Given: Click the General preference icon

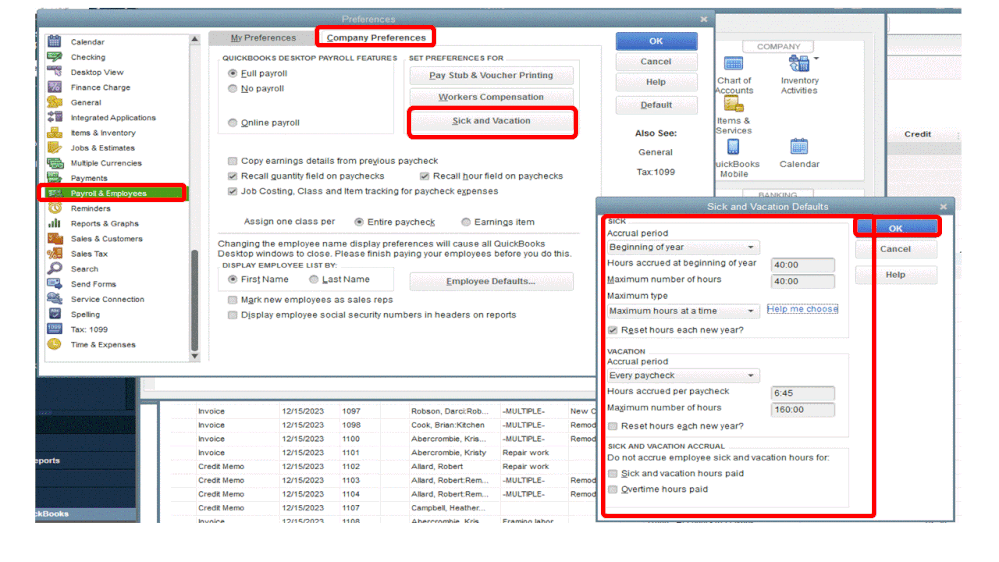Looking at the screenshot, I should pyautogui.click(x=55, y=102).
